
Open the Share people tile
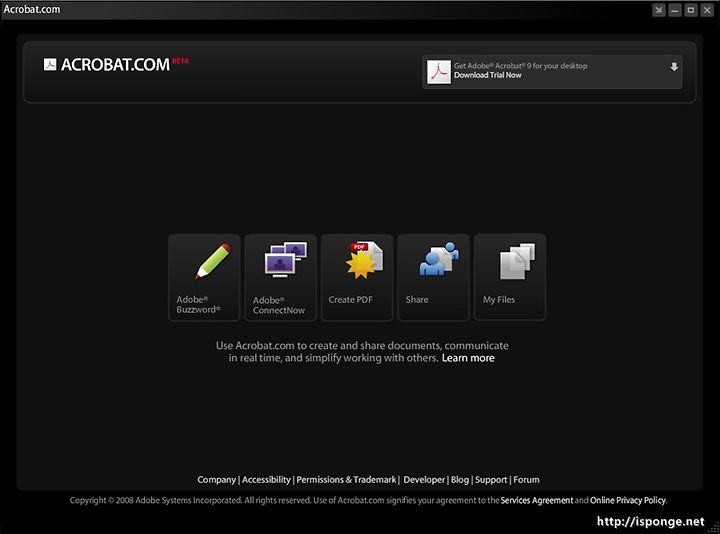coord(433,277)
